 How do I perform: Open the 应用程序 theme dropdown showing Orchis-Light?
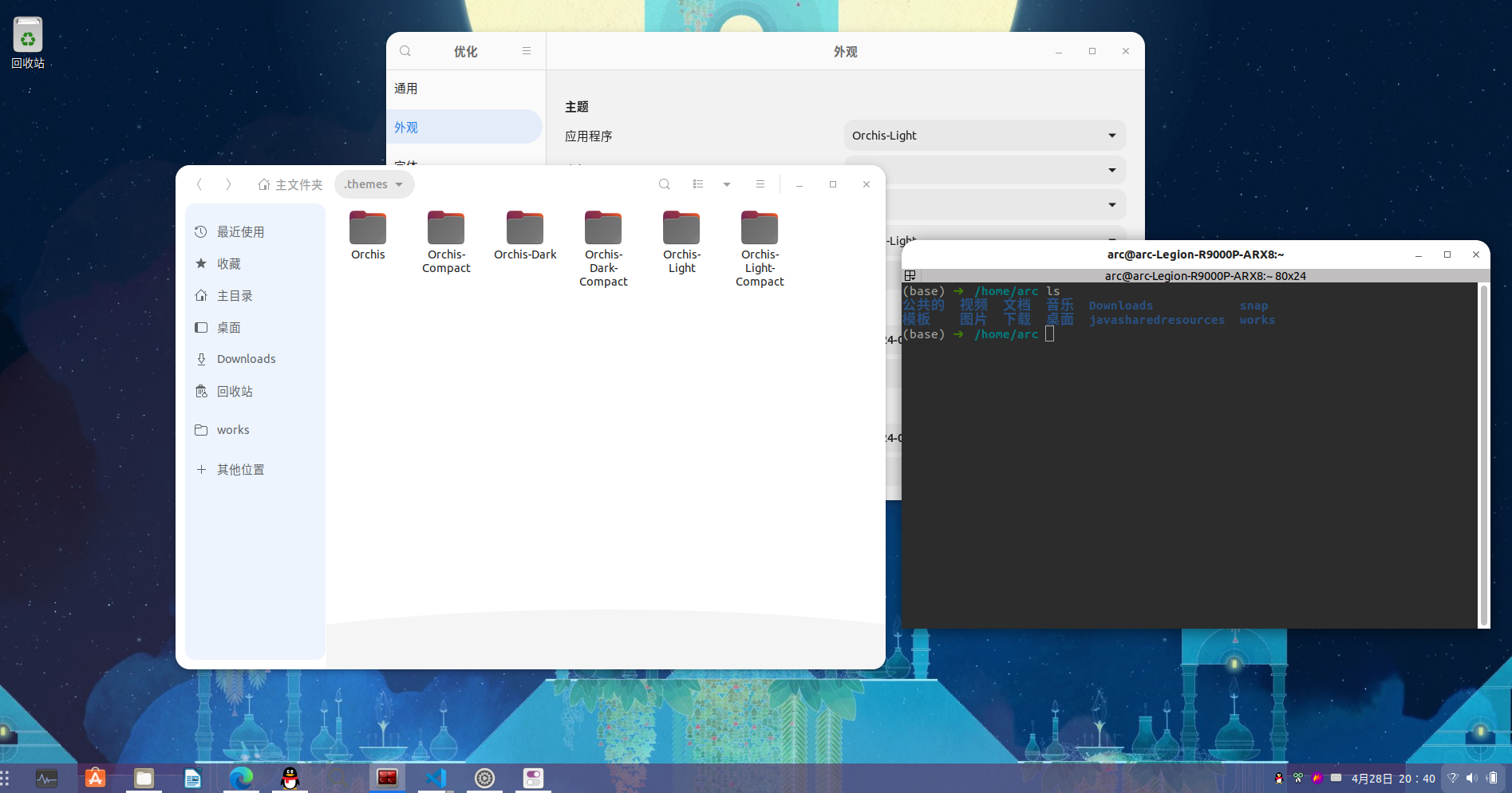[x=985, y=136]
